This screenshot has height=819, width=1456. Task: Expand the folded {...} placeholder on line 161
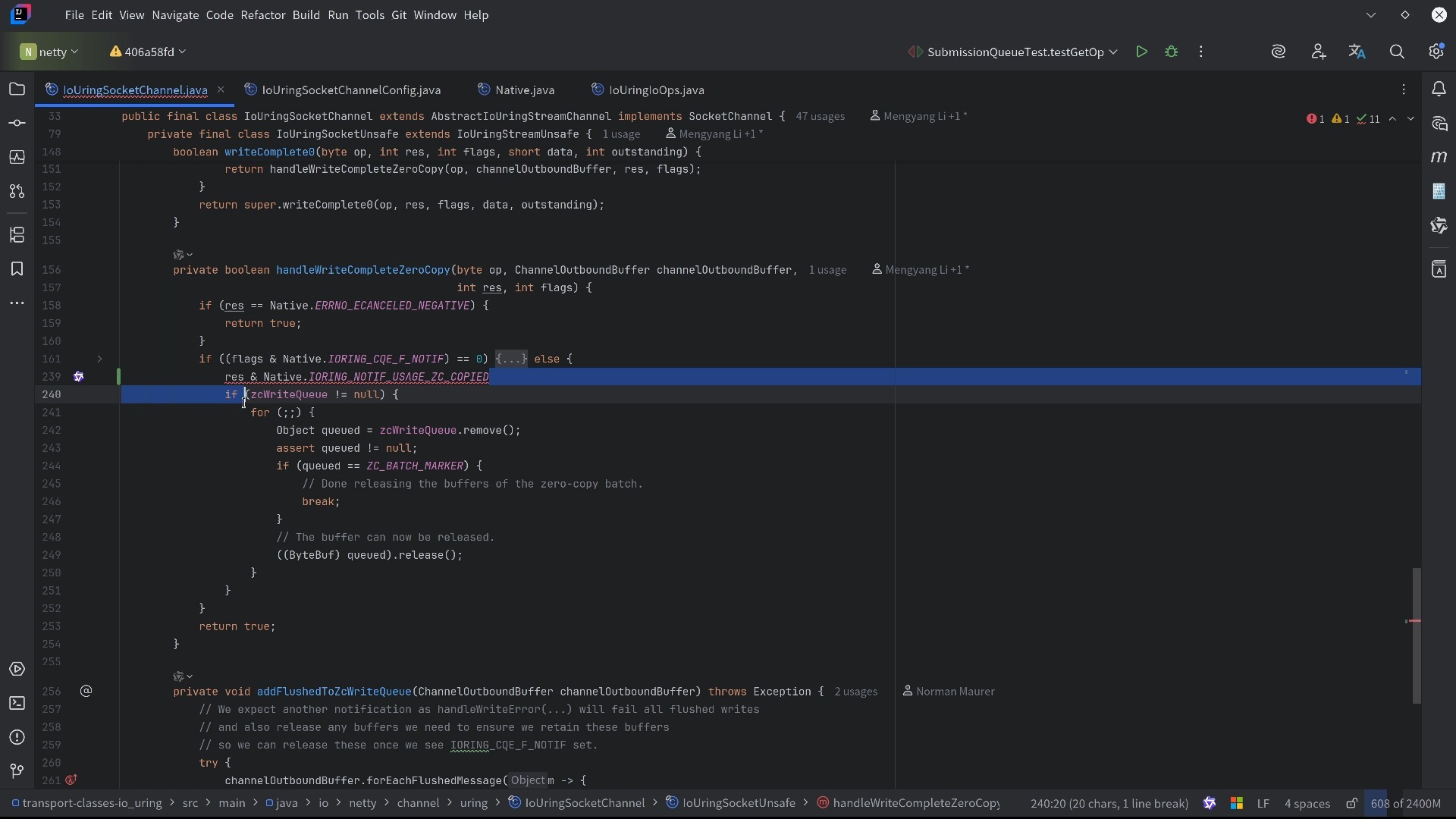pos(511,359)
